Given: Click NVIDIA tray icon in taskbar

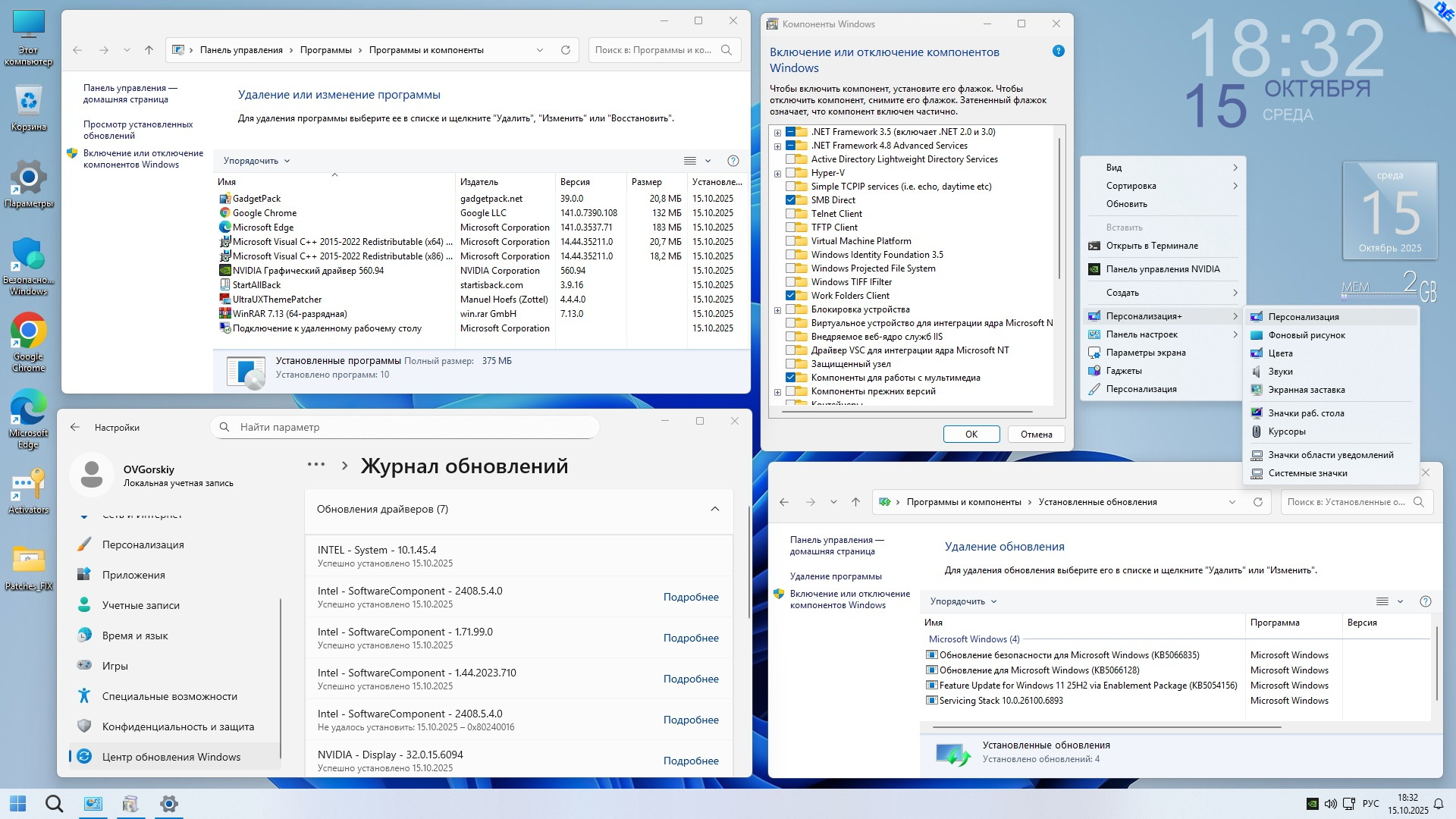Looking at the screenshot, I should pos(1312,804).
